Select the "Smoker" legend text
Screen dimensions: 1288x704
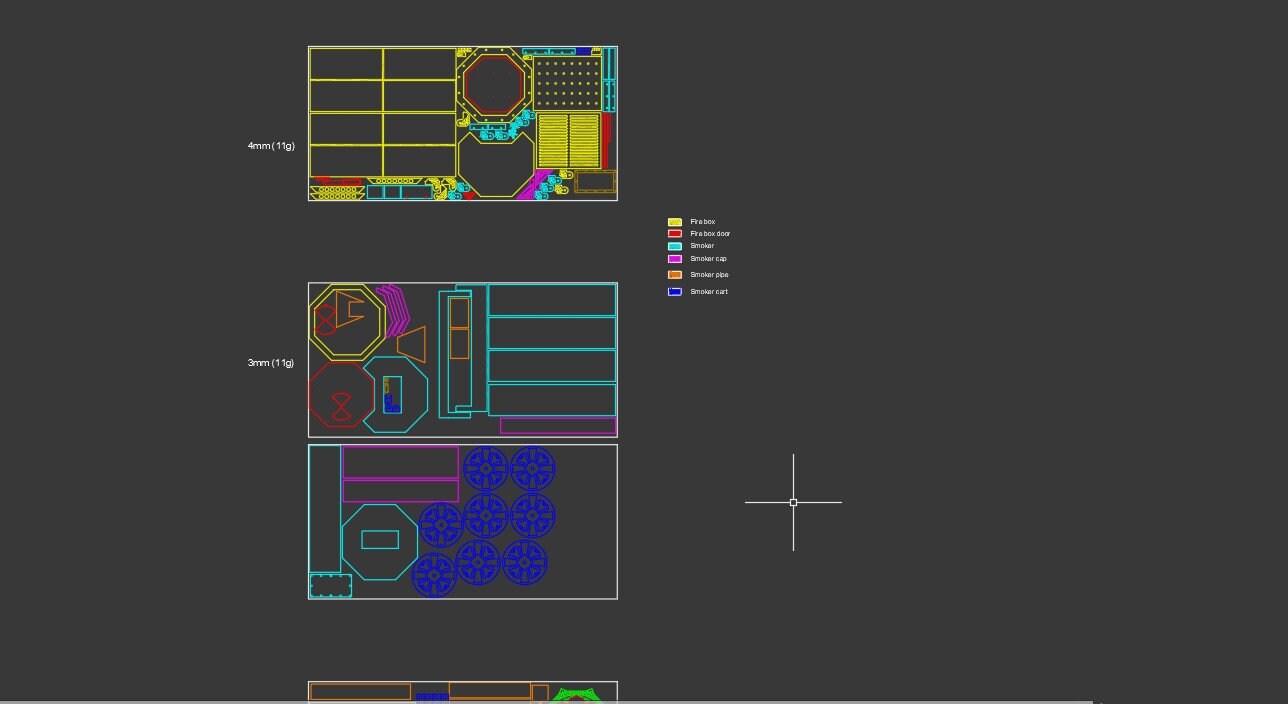tap(702, 246)
